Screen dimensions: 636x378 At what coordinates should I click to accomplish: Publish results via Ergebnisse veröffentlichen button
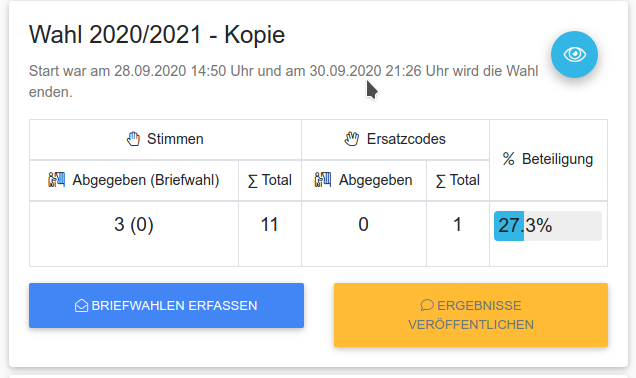pos(471,315)
